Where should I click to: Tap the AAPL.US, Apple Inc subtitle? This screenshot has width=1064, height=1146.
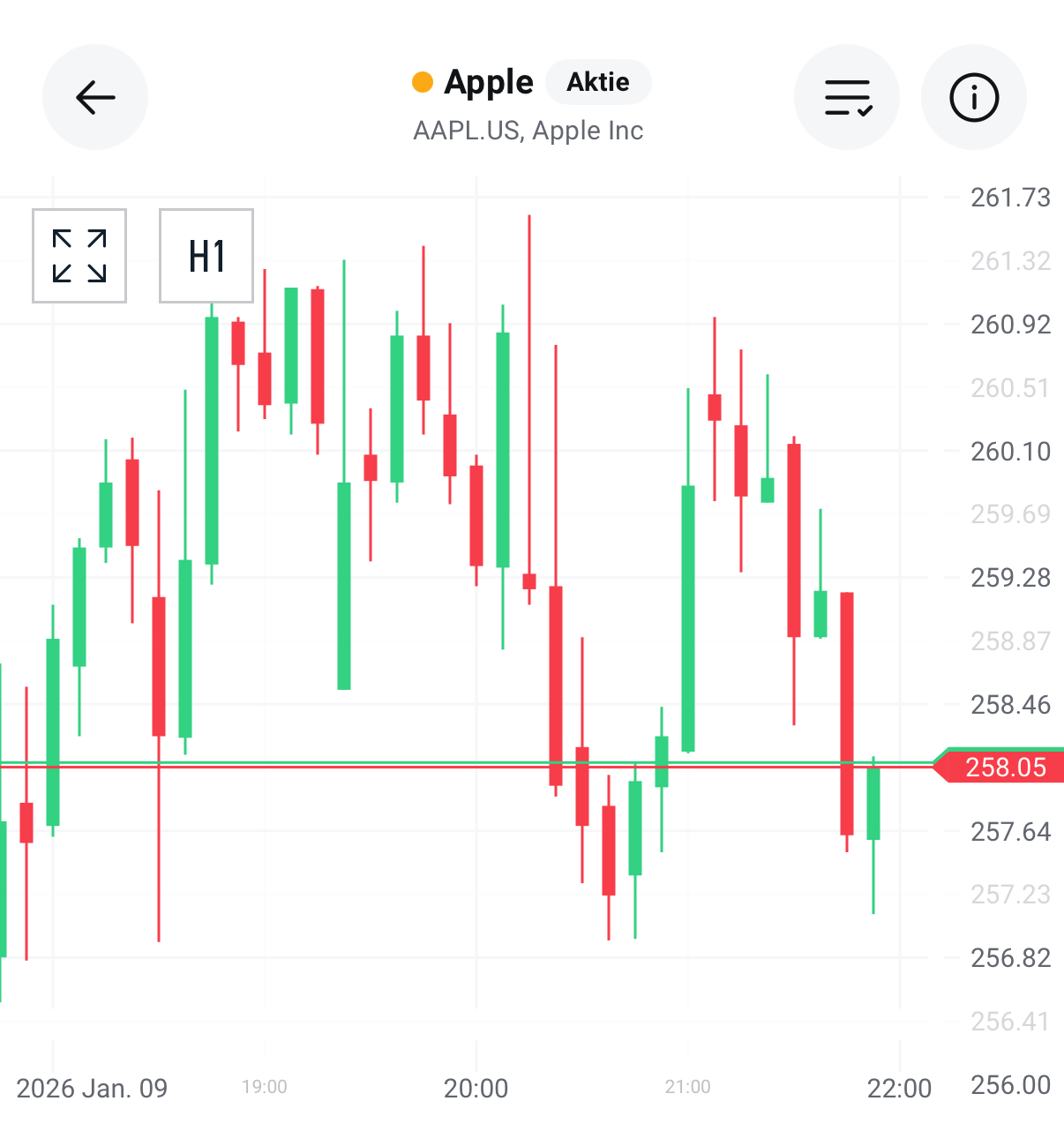(x=528, y=131)
